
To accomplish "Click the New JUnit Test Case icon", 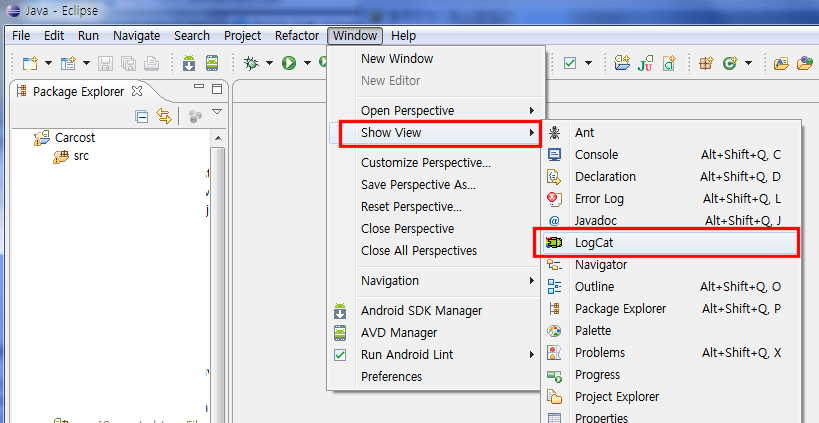I will point(646,63).
